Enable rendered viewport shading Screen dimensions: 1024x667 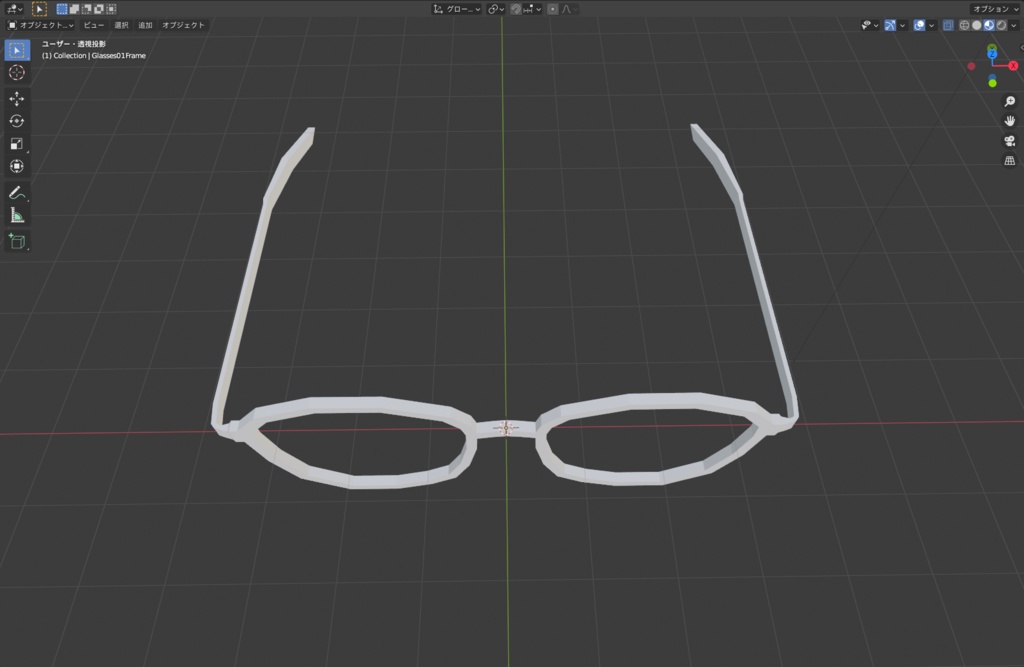click(1000, 25)
